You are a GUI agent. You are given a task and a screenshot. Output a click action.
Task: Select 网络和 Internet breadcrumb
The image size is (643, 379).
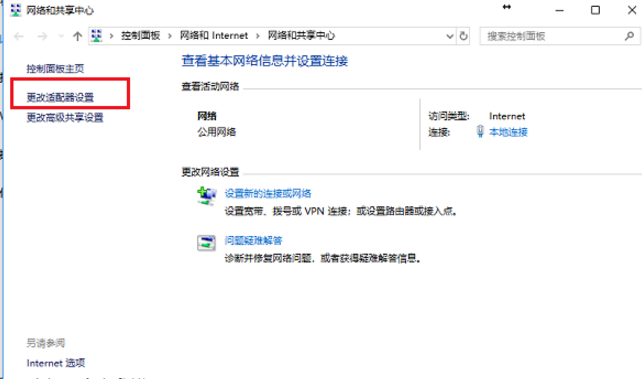tap(214, 36)
